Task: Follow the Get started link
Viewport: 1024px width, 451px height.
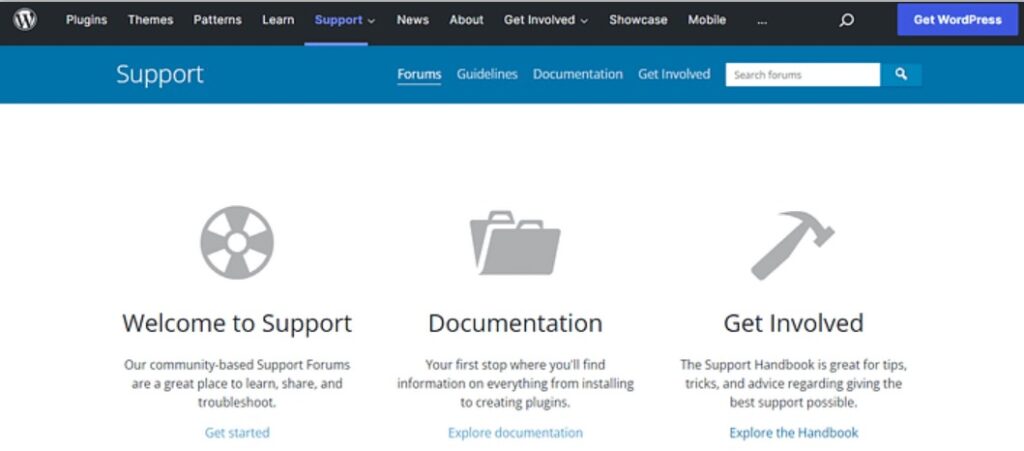Action: [237, 432]
